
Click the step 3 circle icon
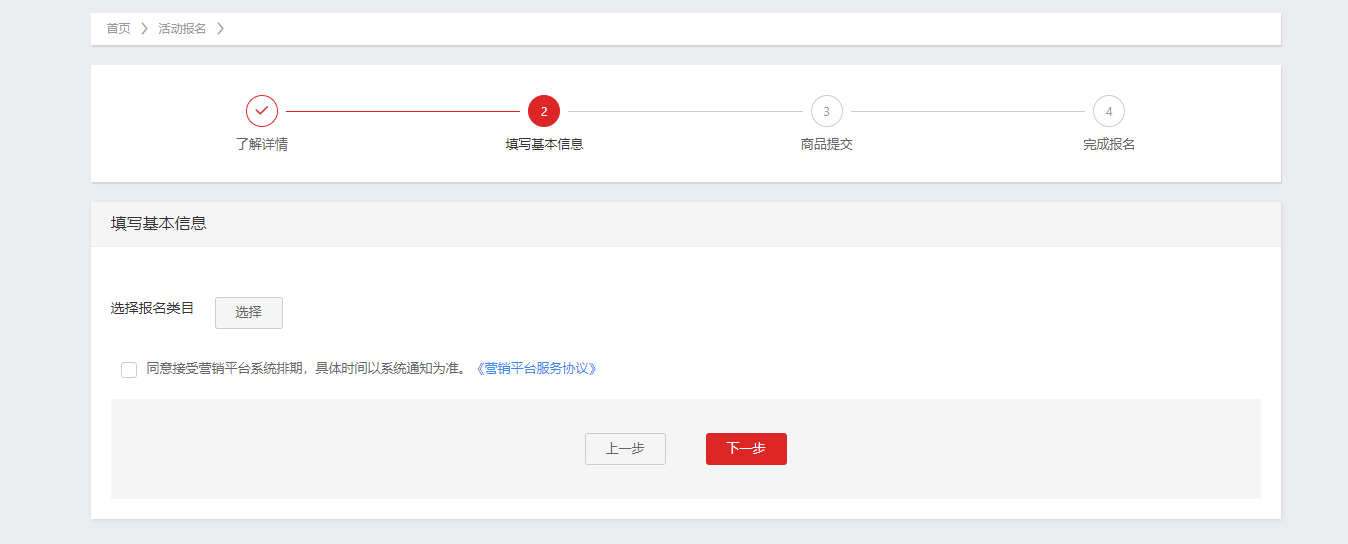826,111
